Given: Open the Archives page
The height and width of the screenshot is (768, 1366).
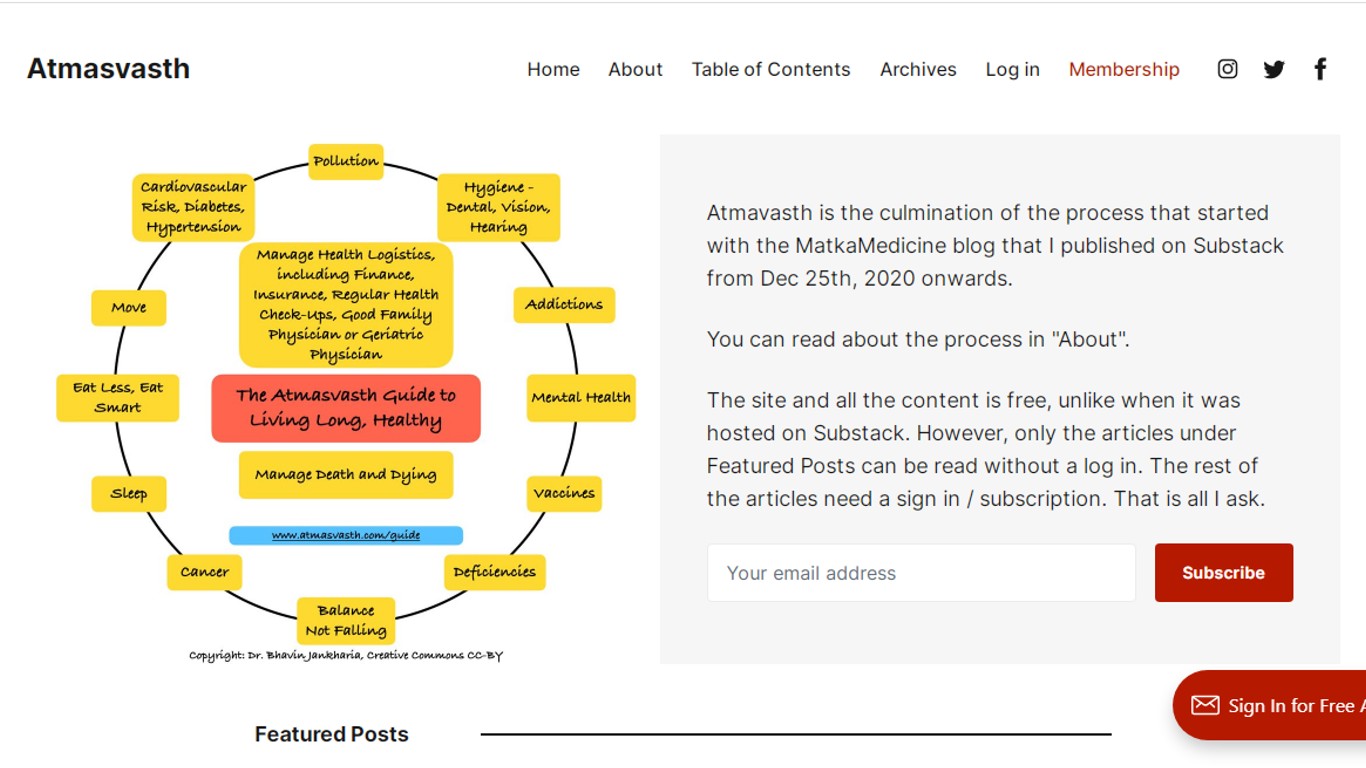Looking at the screenshot, I should [918, 69].
